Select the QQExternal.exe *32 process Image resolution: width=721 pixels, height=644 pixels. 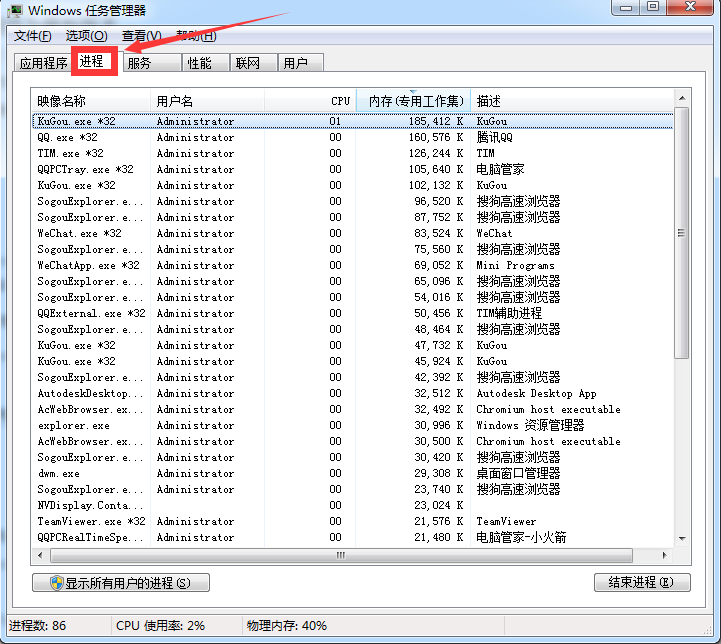coord(353,313)
